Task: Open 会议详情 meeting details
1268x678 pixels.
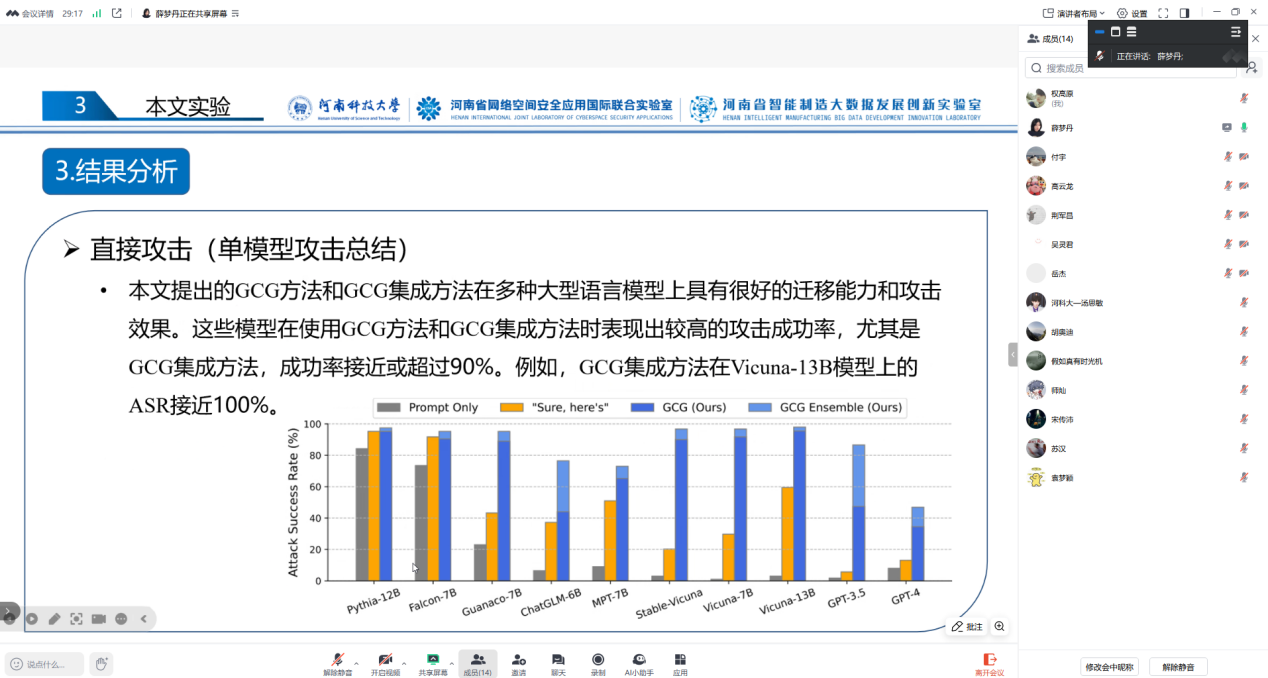Action: point(30,13)
